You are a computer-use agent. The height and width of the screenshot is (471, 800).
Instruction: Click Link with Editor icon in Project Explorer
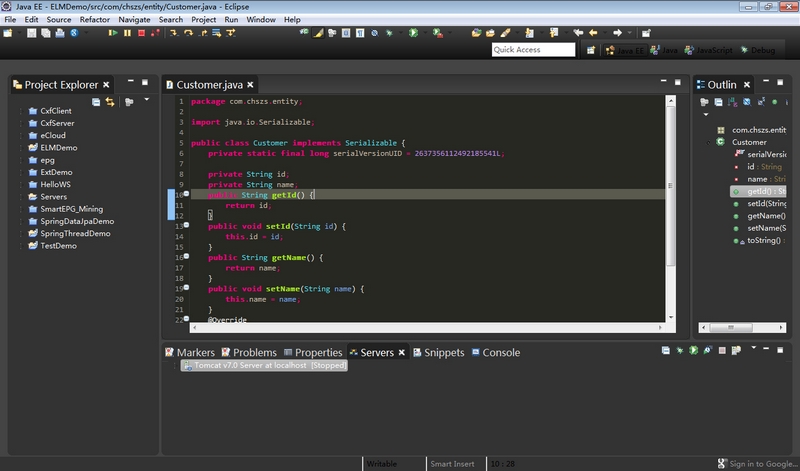point(110,102)
